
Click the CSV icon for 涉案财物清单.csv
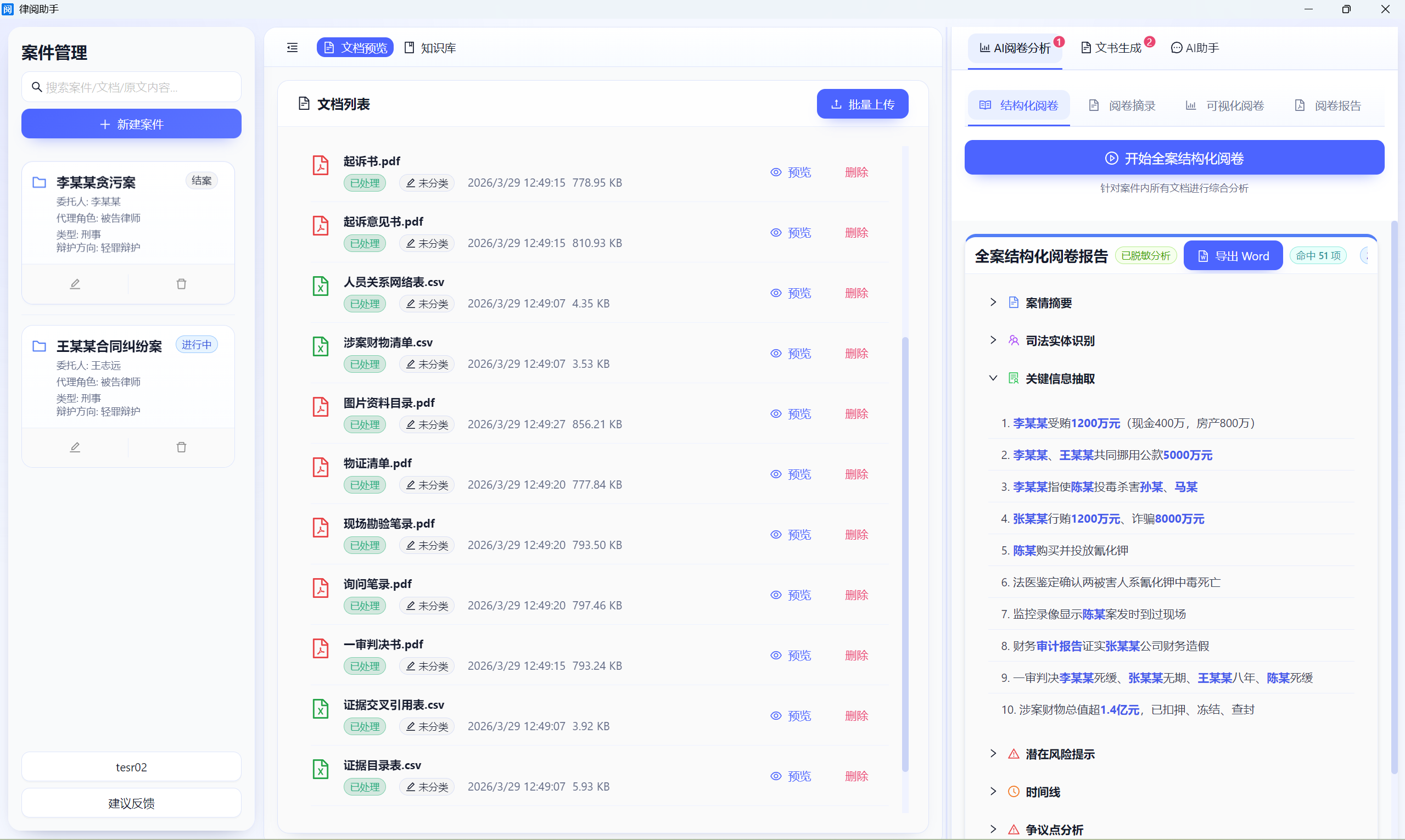click(321, 346)
